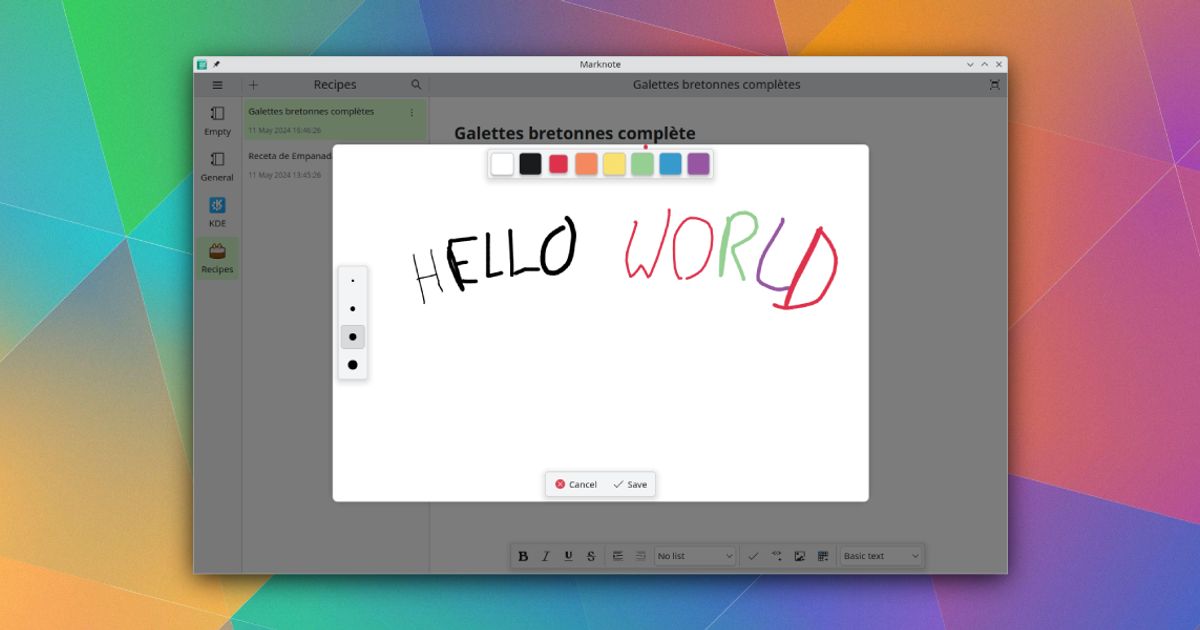Pick the green color swatch
The height and width of the screenshot is (630, 1200).
[642, 164]
